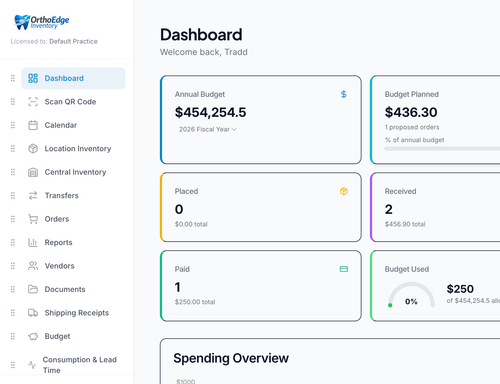Click the drag handle beside Calendar
Viewport: 500px width, 384px height.
(13, 125)
